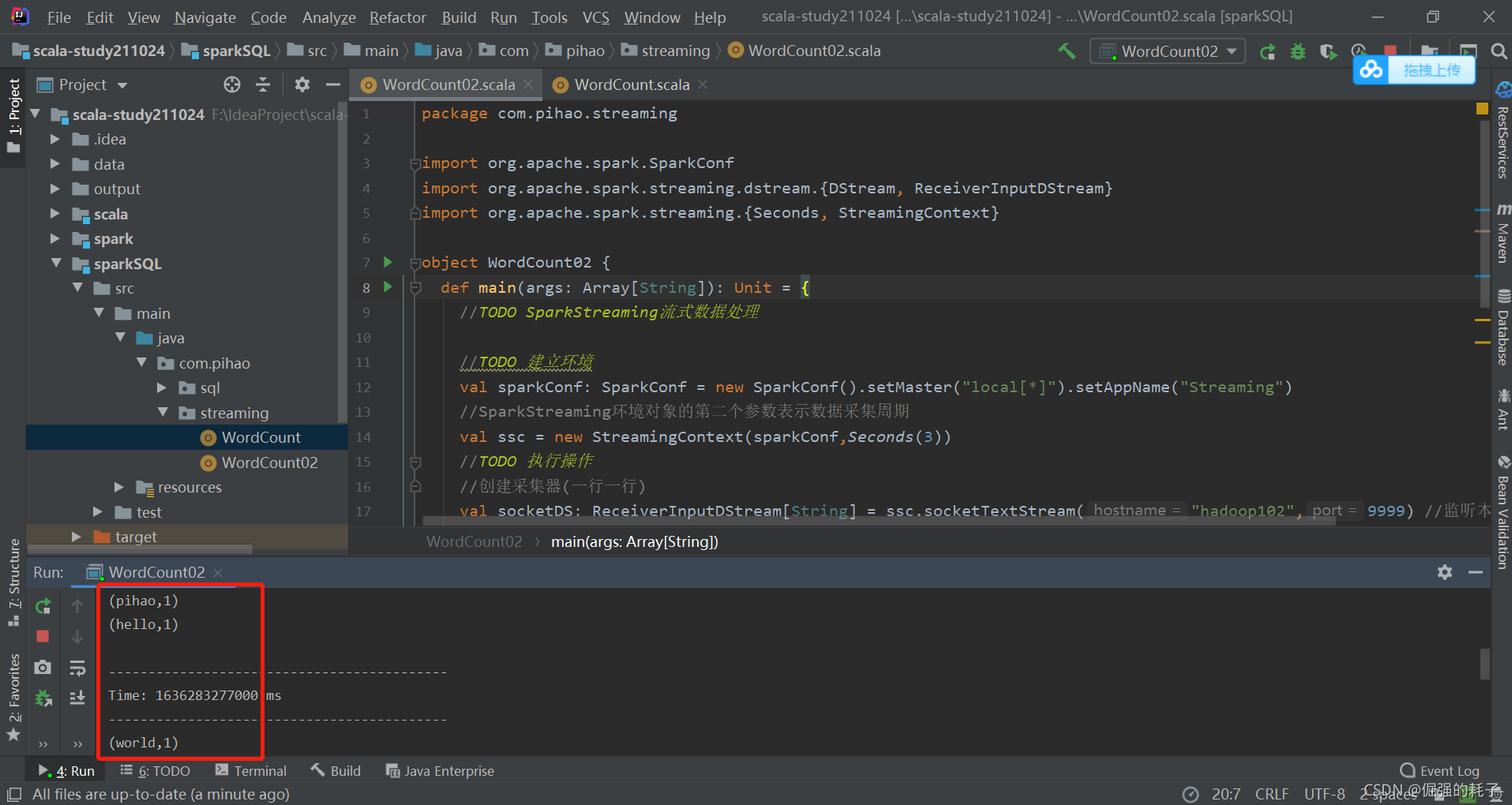Open the VCS menu
This screenshot has height=805, width=1512.
click(596, 17)
